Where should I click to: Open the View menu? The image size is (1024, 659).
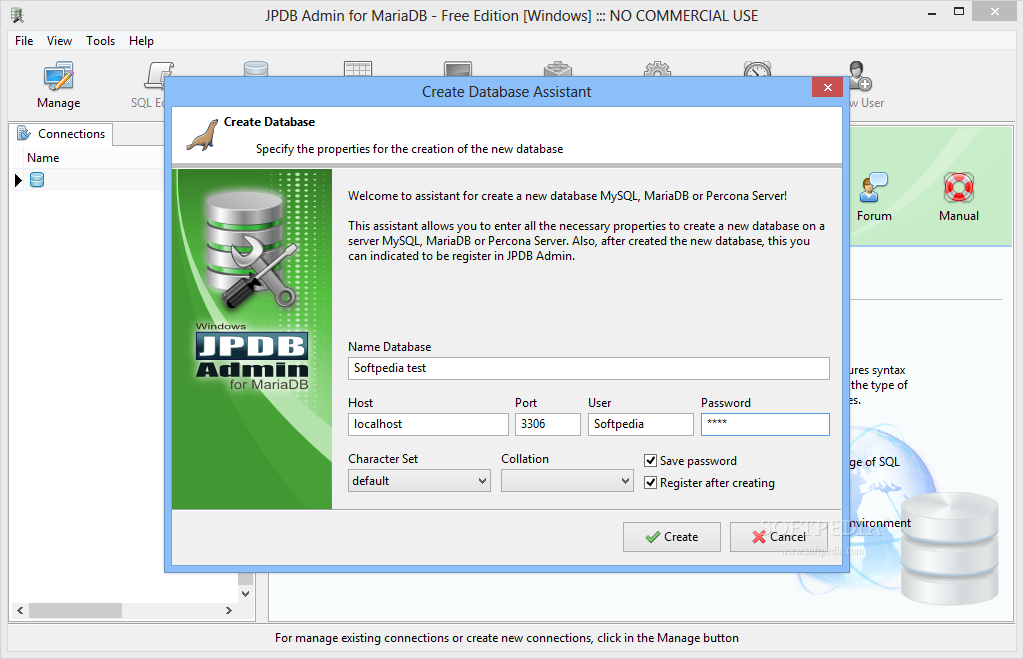coord(59,40)
